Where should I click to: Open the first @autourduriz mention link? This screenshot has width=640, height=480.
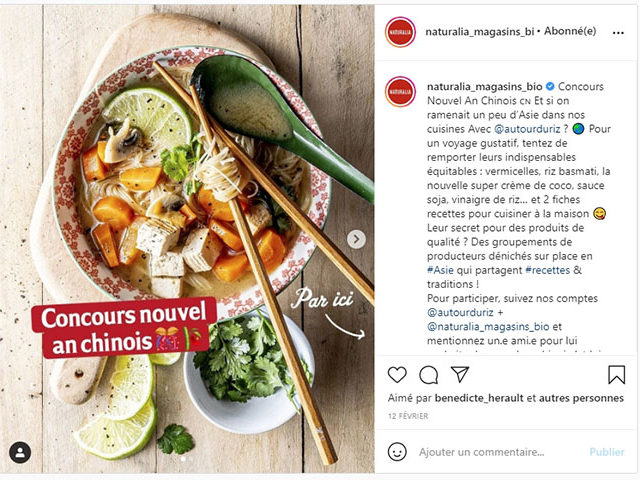point(527,129)
